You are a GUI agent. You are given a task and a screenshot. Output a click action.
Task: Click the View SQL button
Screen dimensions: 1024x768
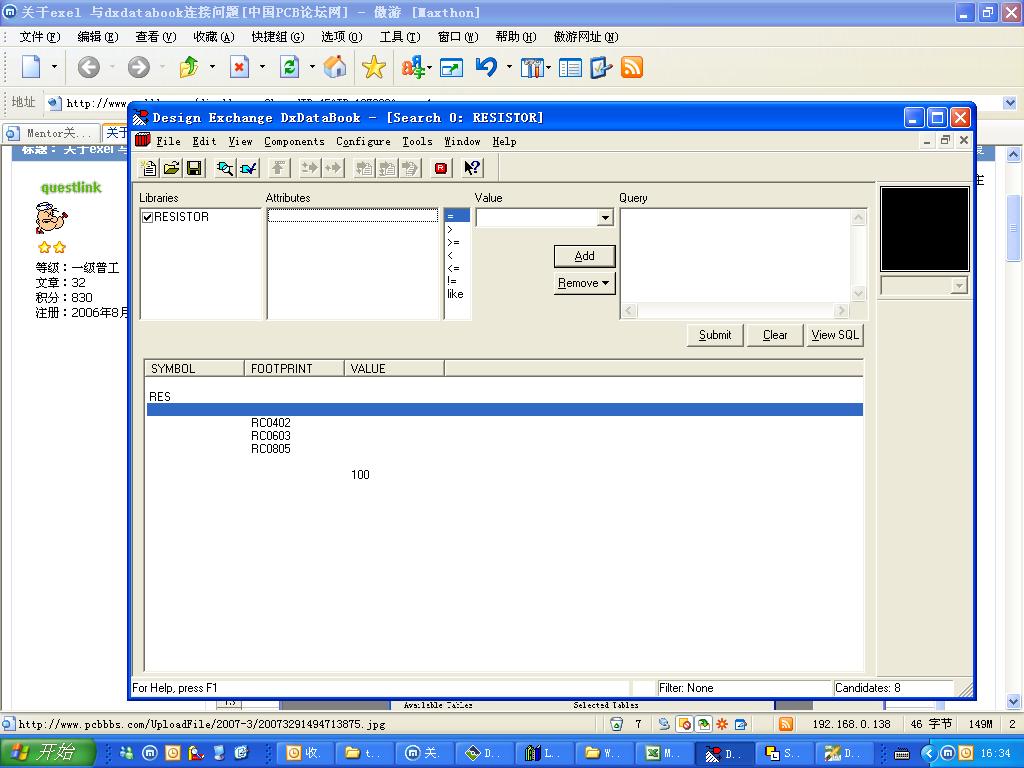[835, 335]
